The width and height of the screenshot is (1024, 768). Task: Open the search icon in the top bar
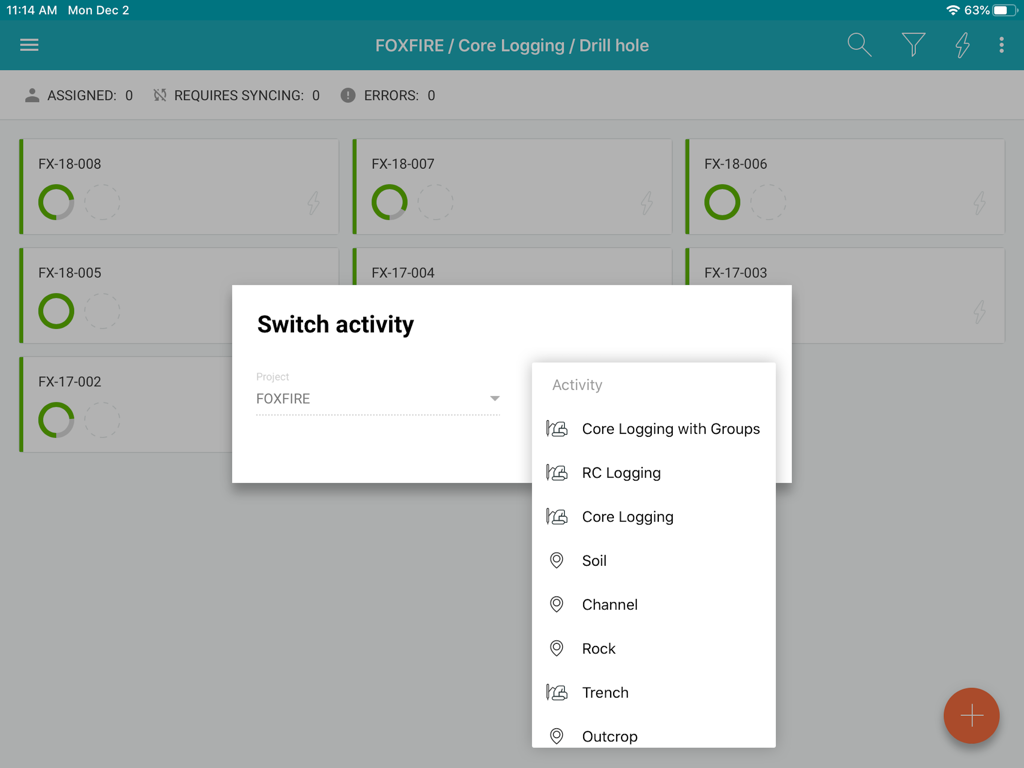tap(858, 45)
